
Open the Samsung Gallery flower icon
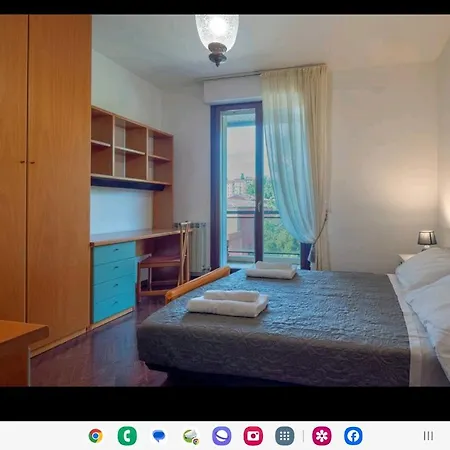coord(322,436)
